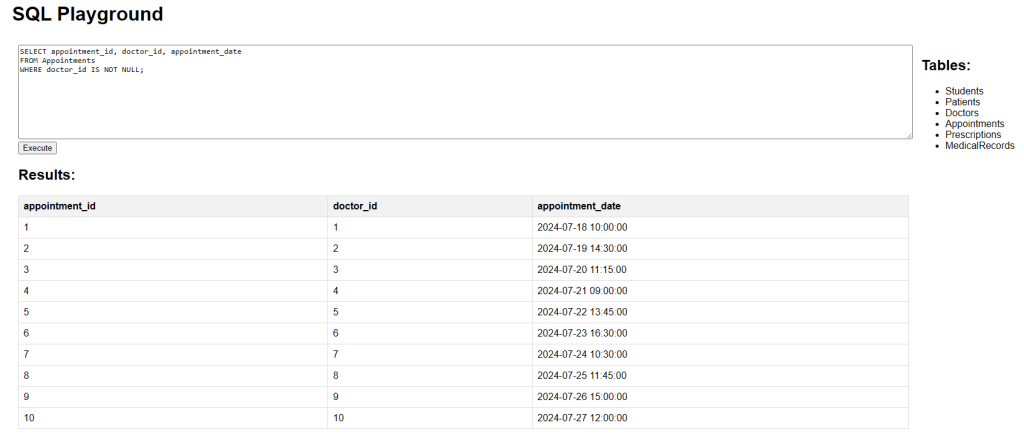Click the Results heading

tap(47, 175)
